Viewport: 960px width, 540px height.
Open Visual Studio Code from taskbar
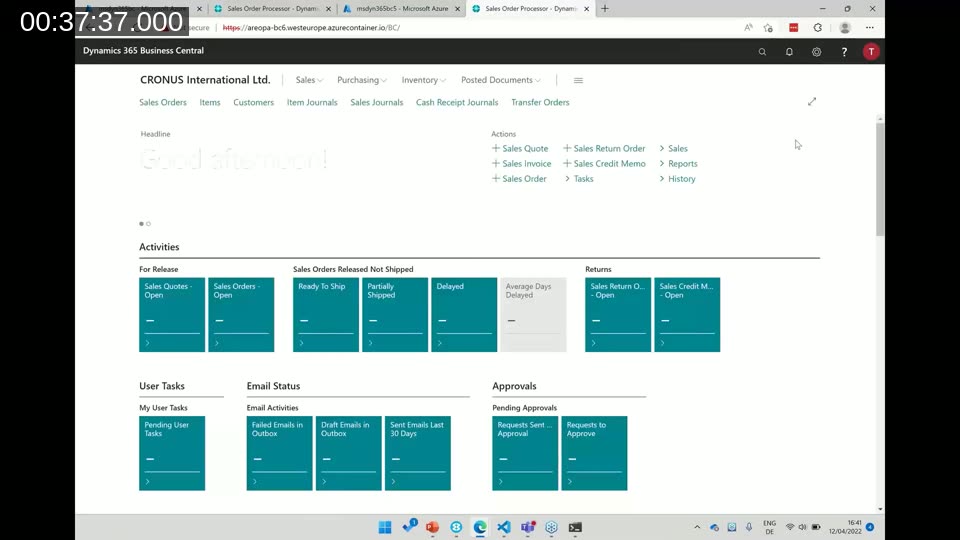tap(503, 527)
